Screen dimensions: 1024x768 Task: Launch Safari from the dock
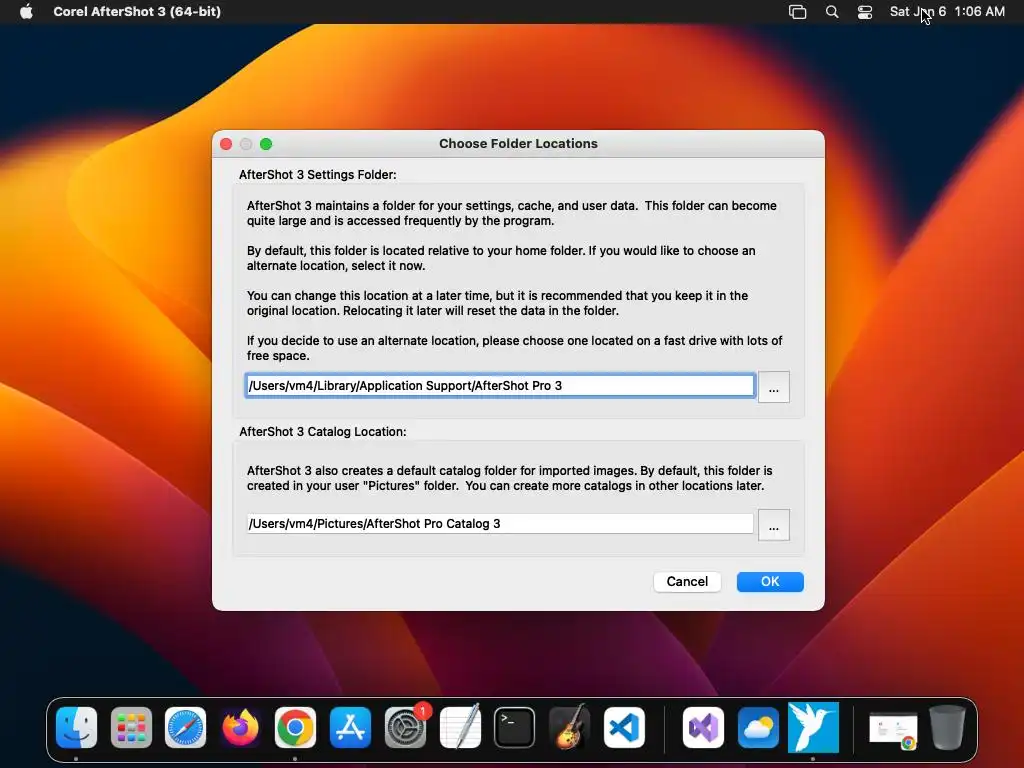pyautogui.click(x=185, y=727)
